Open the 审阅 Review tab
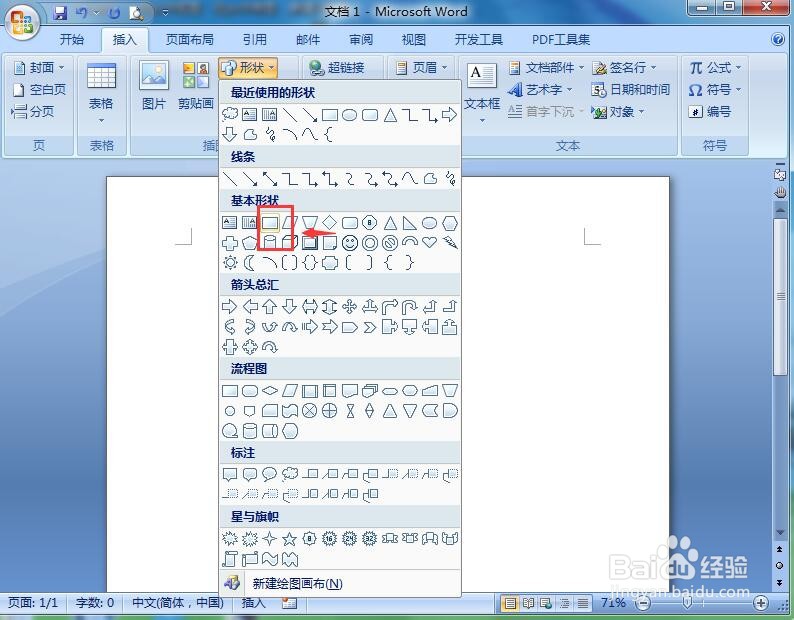This screenshot has height=620, width=794. tap(361, 40)
